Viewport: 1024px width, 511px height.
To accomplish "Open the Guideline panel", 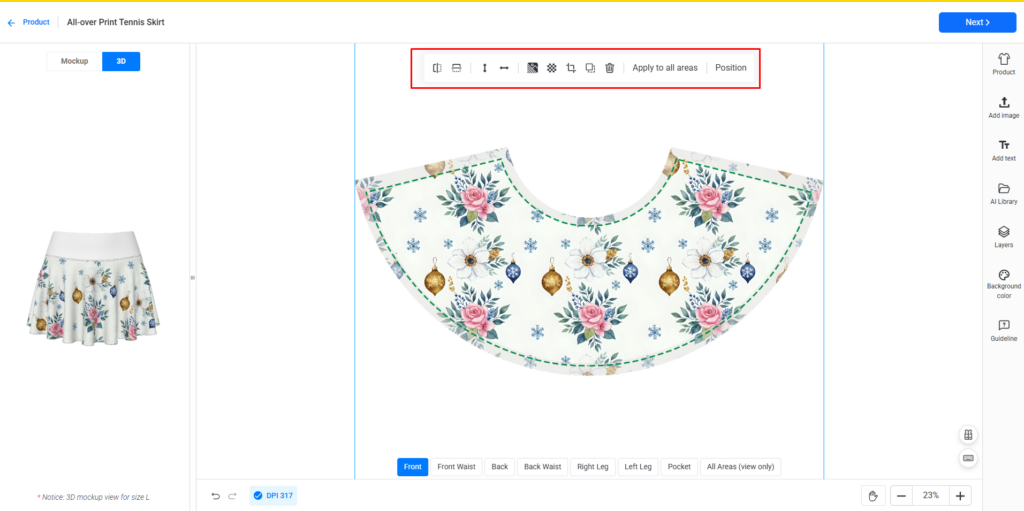I will coord(1003,330).
